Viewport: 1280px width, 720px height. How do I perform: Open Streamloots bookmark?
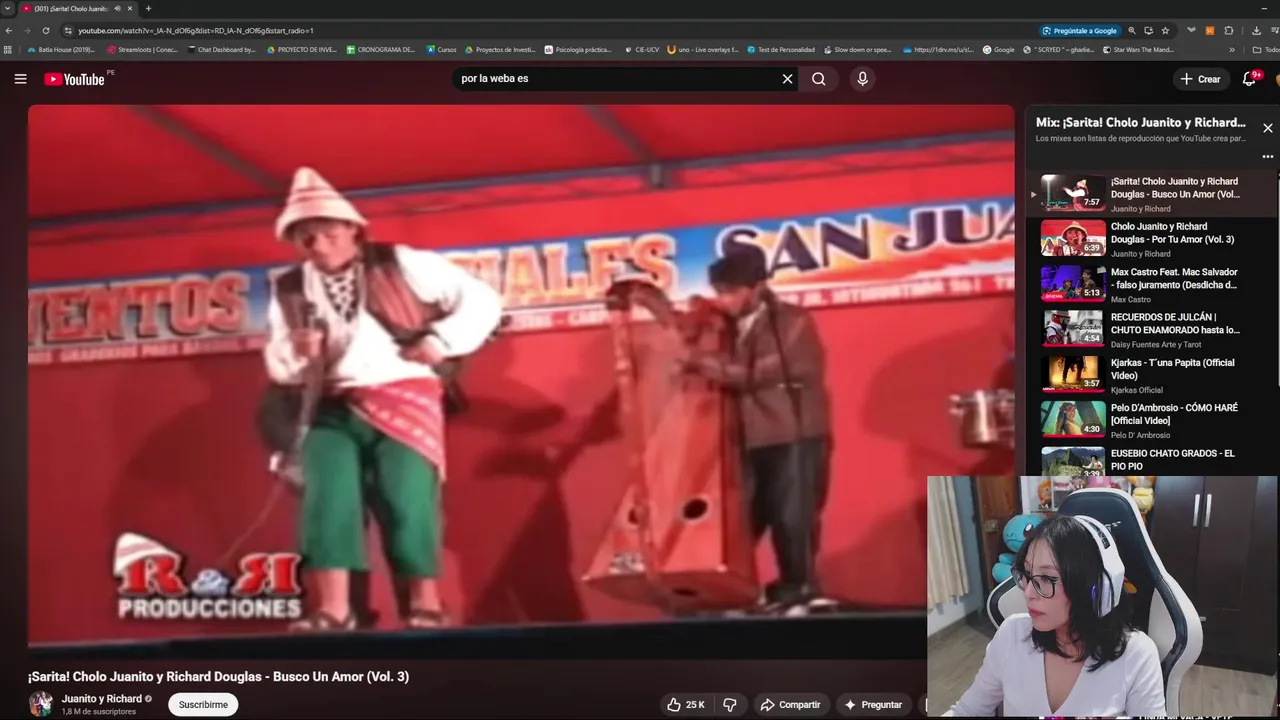tap(143, 49)
